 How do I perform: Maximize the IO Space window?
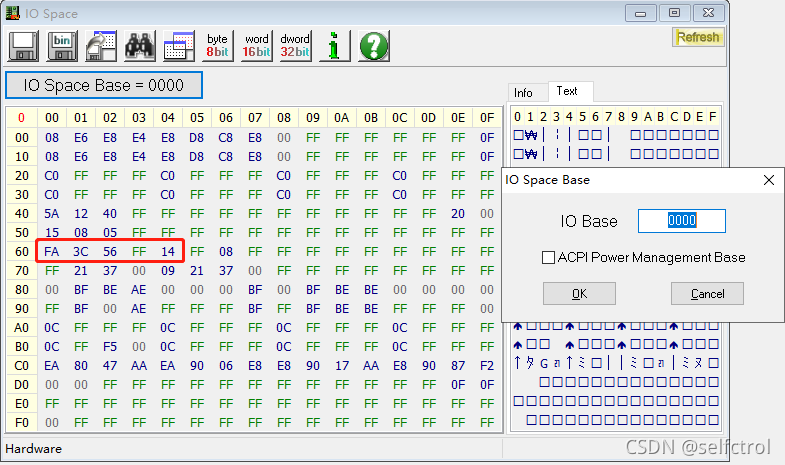coord(674,13)
